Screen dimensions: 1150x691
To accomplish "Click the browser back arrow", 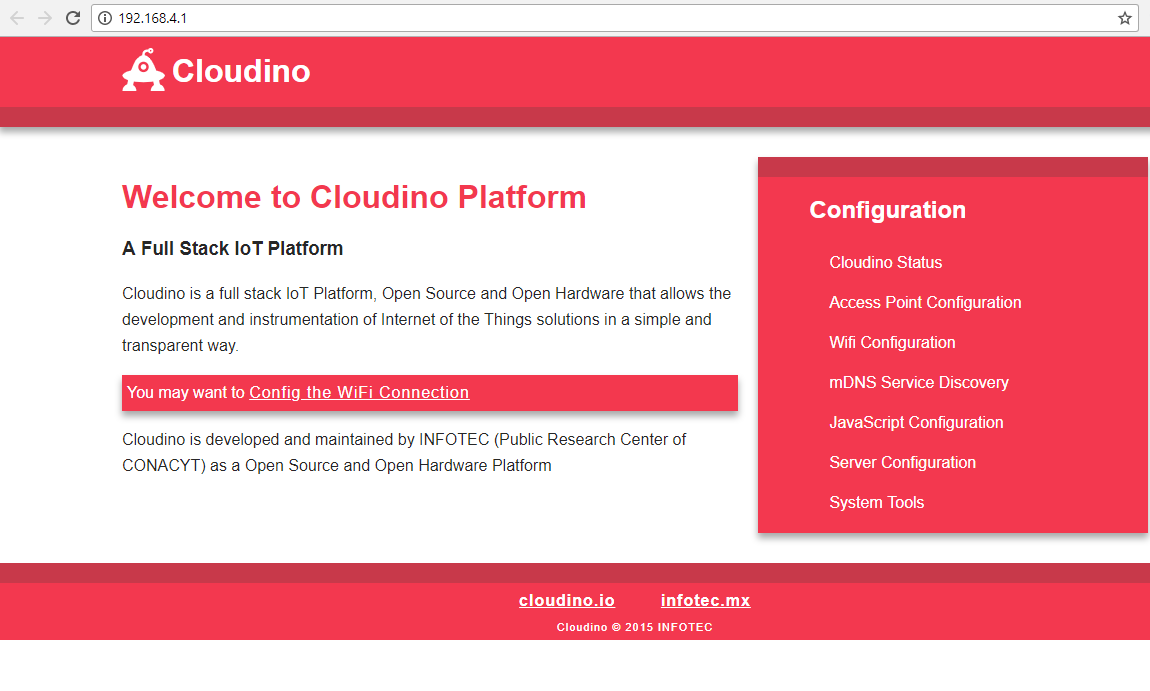I will (x=17, y=18).
